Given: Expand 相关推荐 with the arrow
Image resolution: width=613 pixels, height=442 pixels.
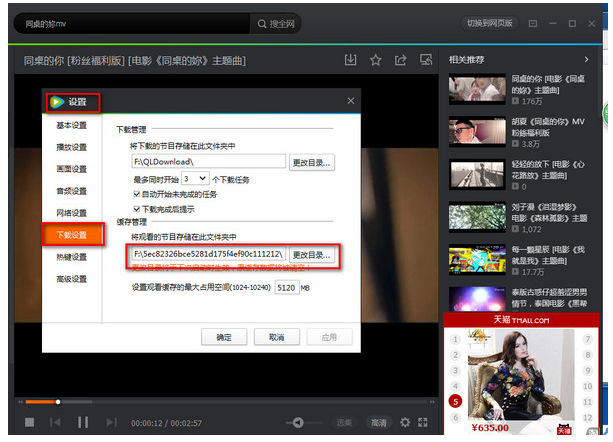Looking at the screenshot, I should pyautogui.click(x=586, y=59).
